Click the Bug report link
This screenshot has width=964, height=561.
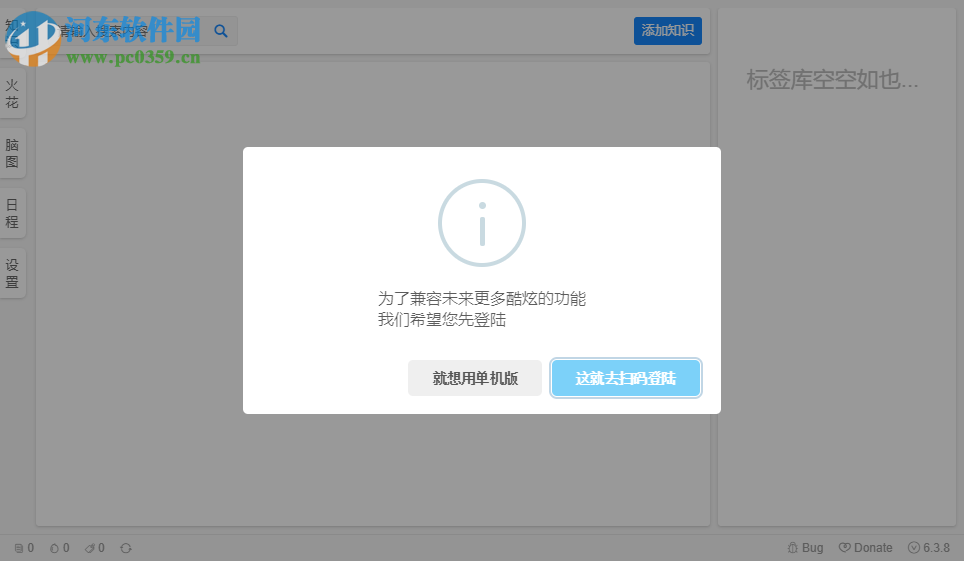[x=805, y=547]
